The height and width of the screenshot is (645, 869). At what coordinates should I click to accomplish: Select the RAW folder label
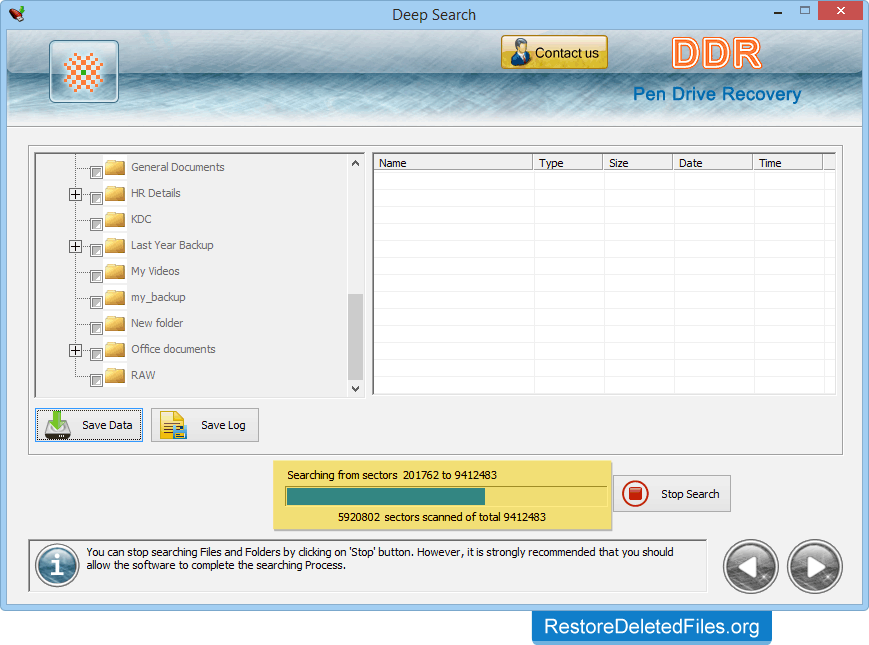pyautogui.click(x=143, y=375)
